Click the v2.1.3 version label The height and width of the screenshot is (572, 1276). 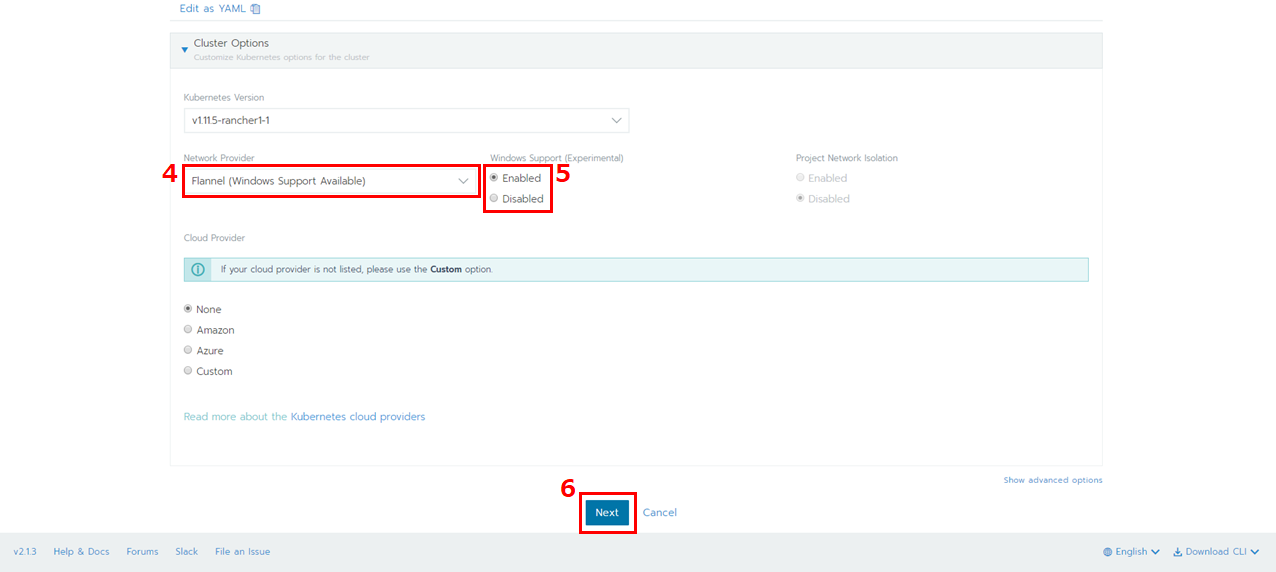[25, 551]
